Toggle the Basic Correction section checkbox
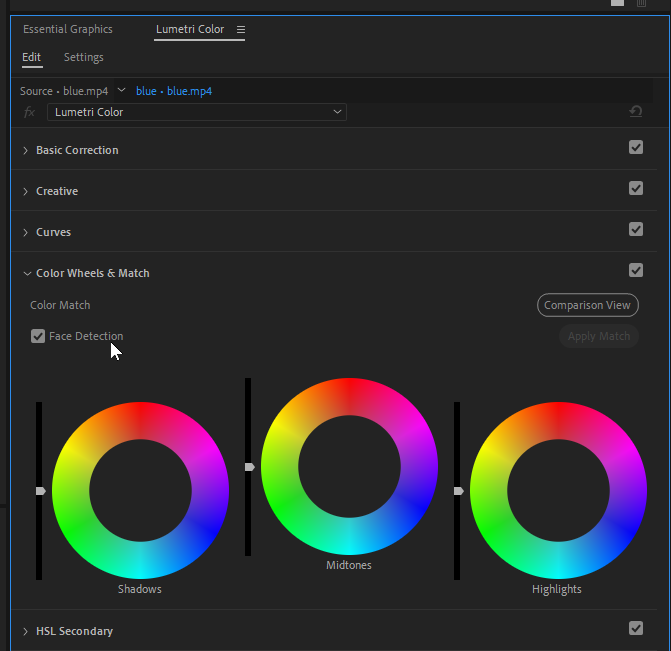The image size is (671, 651). pyautogui.click(x=636, y=148)
